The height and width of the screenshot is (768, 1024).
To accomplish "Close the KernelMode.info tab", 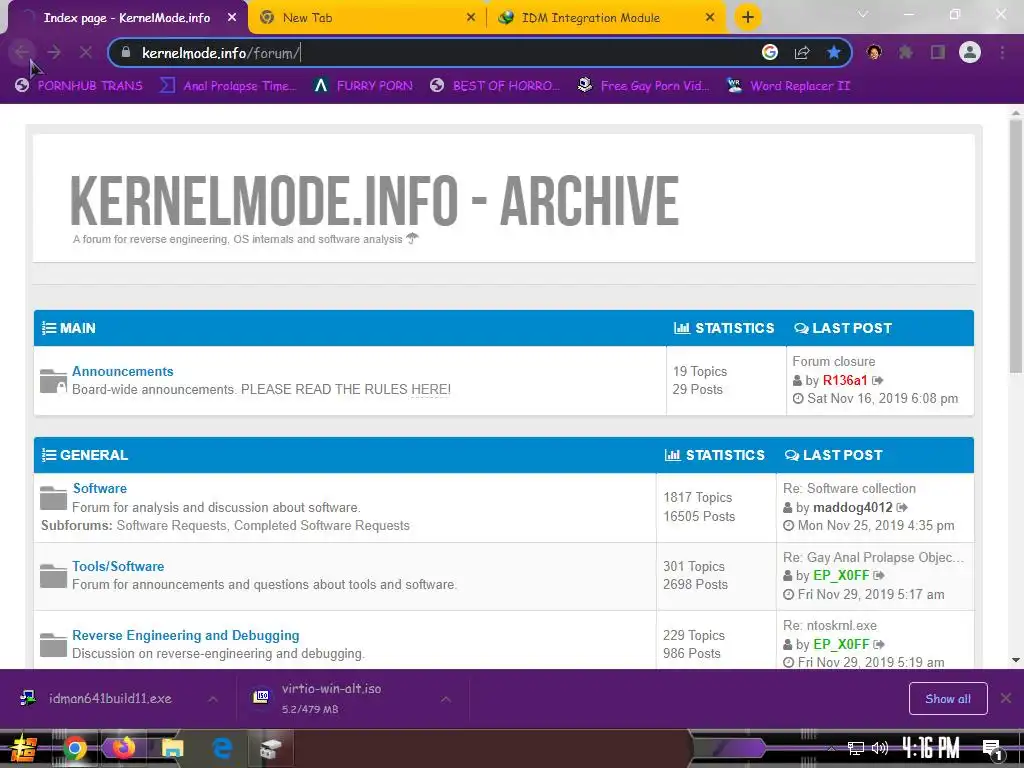I will click(x=232, y=18).
